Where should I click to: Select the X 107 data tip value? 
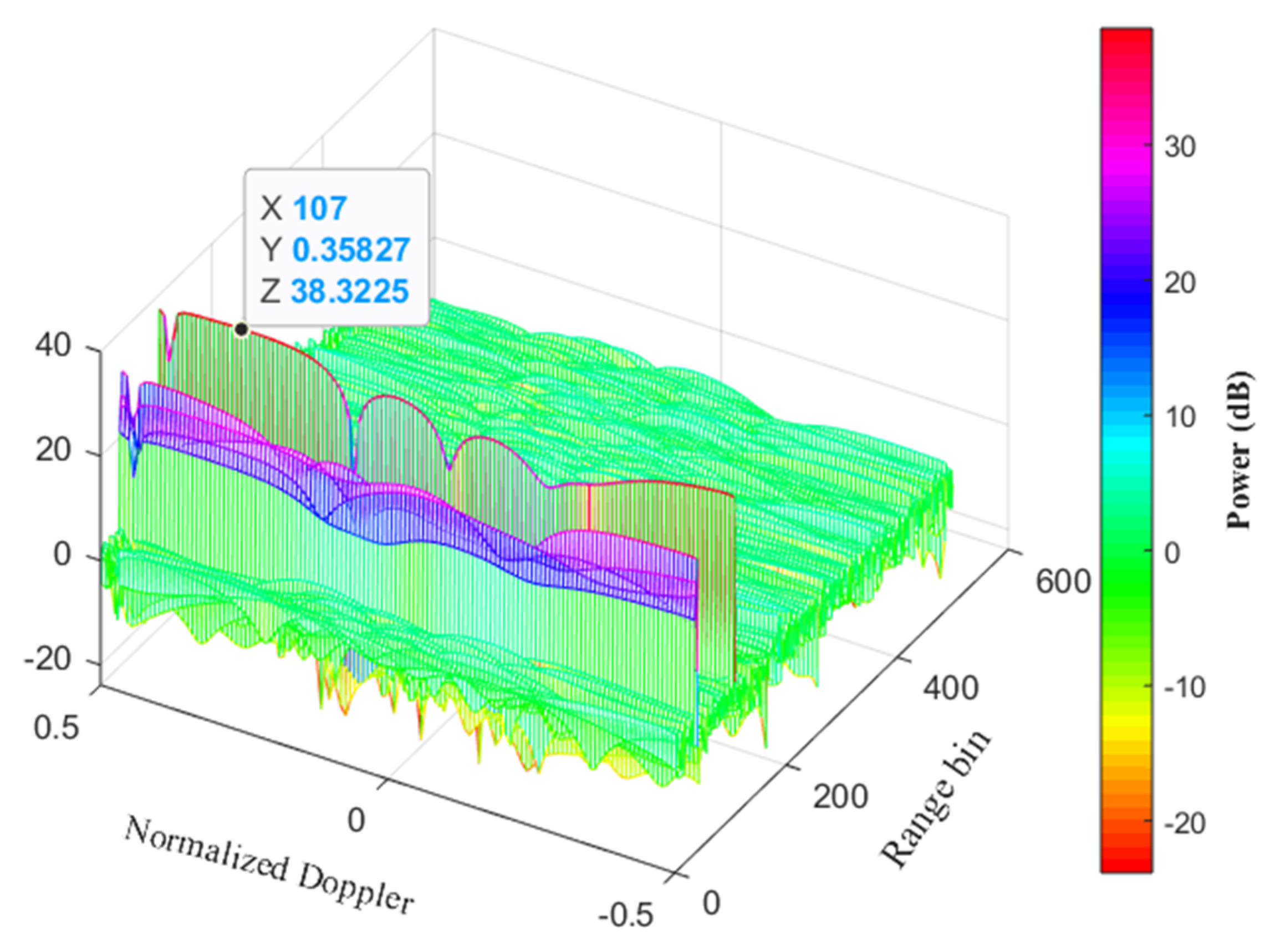pyautogui.click(x=320, y=208)
